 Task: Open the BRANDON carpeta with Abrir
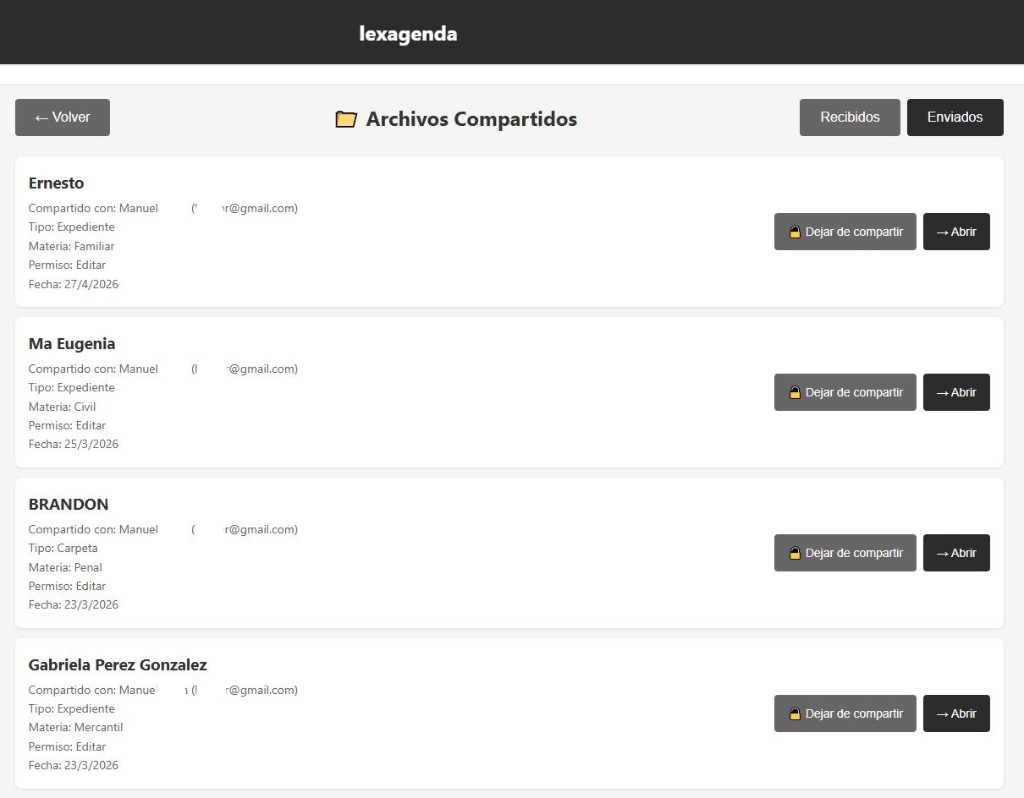click(956, 553)
